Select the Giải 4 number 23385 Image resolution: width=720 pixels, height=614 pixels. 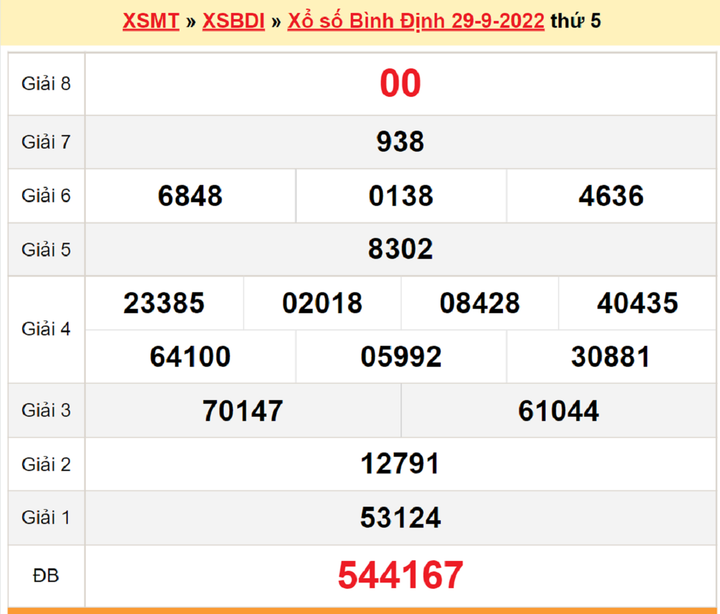pos(164,303)
